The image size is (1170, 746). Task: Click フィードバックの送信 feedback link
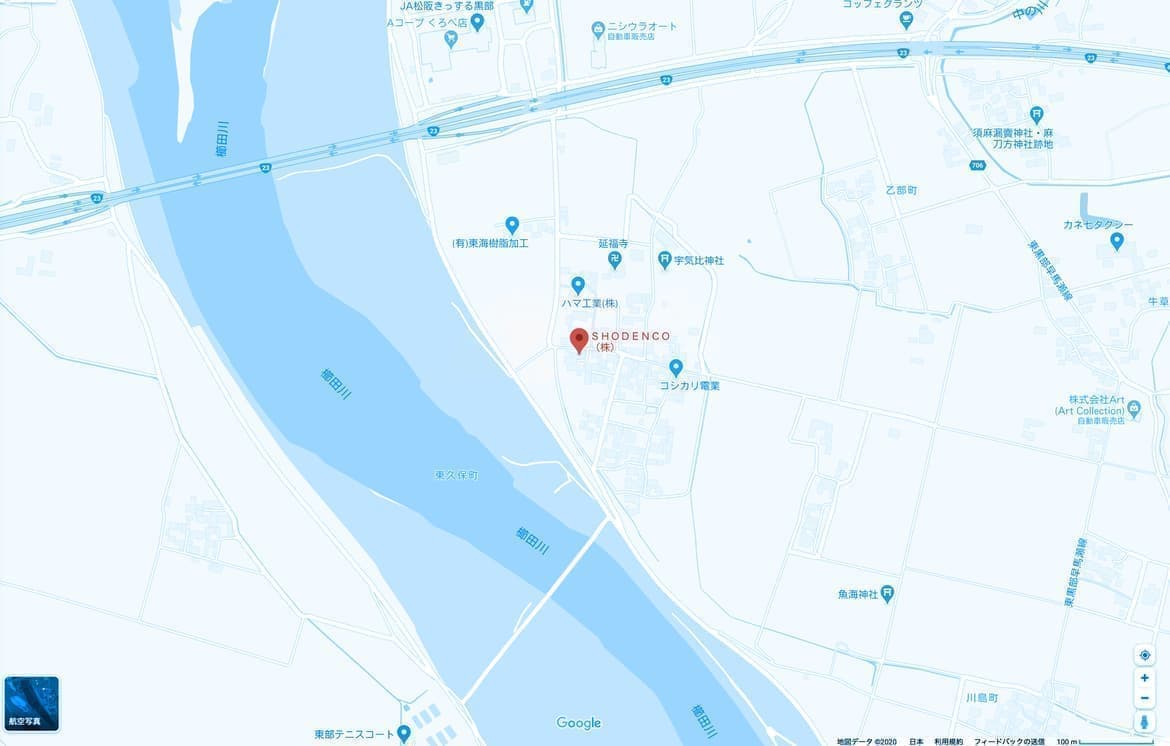tap(1010, 742)
